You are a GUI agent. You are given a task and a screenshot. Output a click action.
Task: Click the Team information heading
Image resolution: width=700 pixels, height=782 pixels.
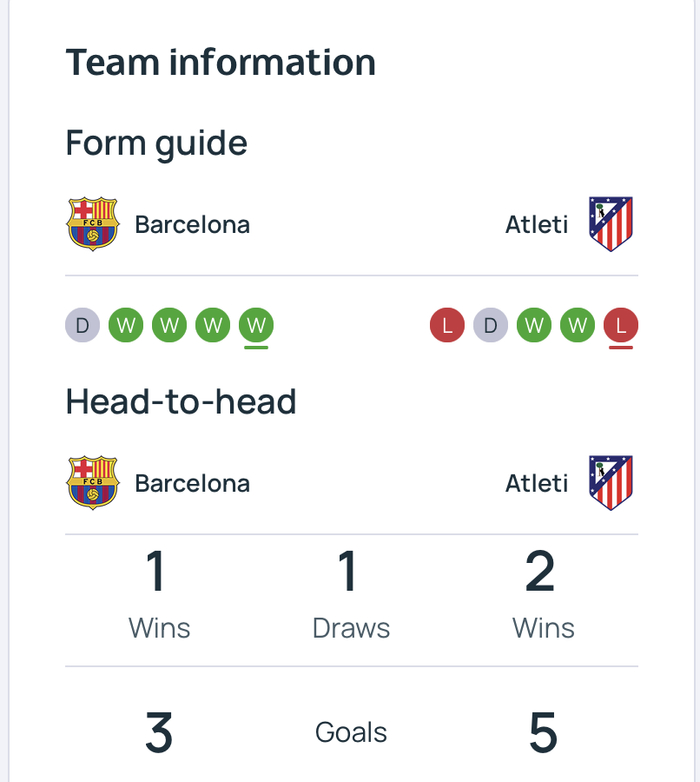point(221,62)
